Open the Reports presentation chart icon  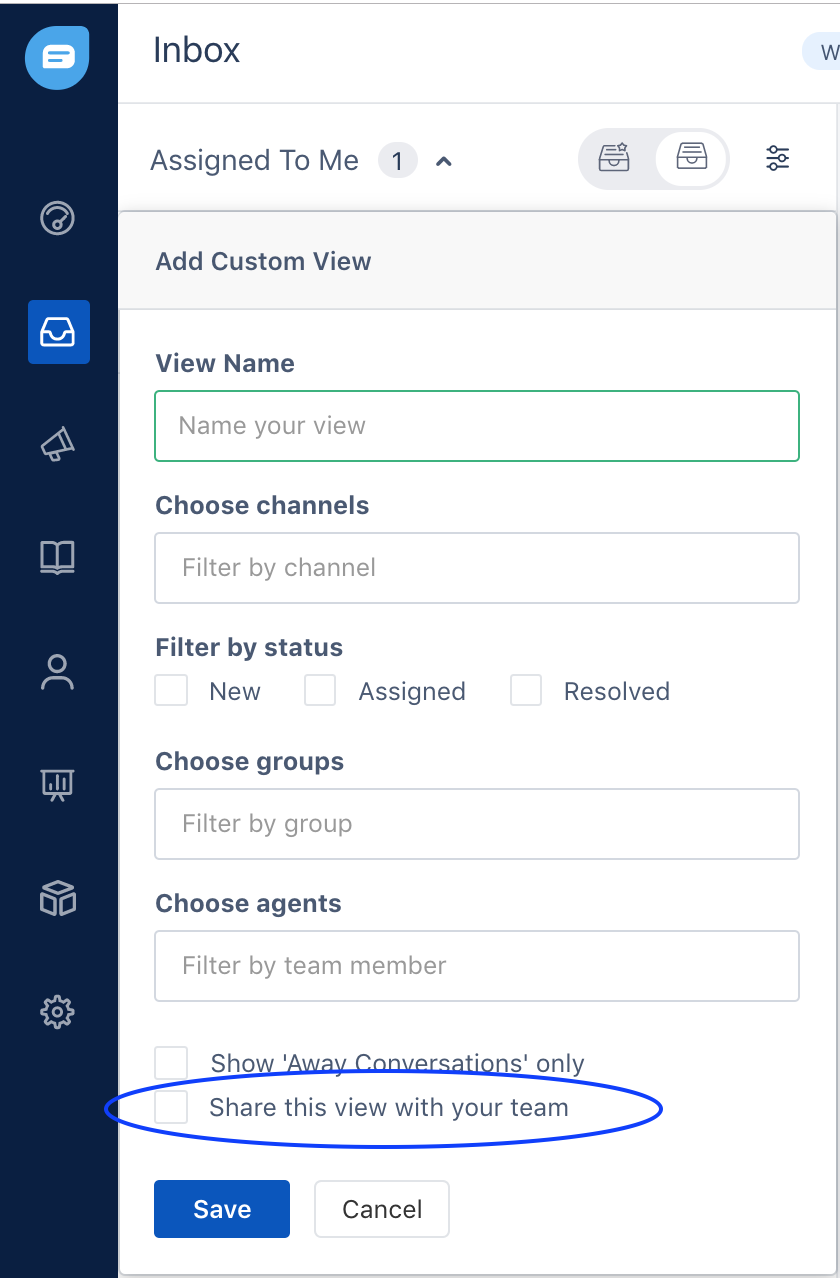[x=57, y=785]
